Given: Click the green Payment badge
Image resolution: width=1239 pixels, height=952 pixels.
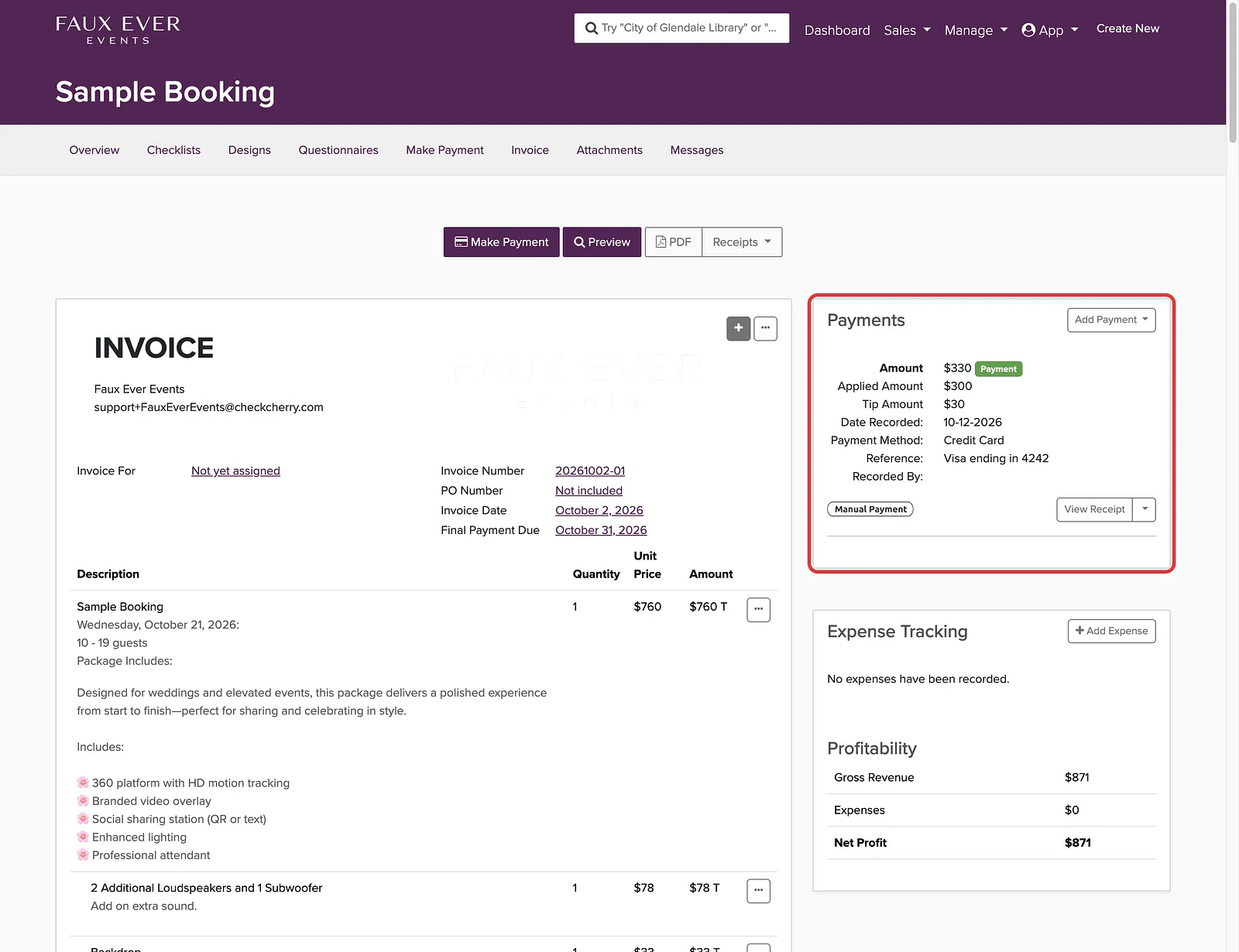Looking at the screenshot, I should (x=998, y=369).
